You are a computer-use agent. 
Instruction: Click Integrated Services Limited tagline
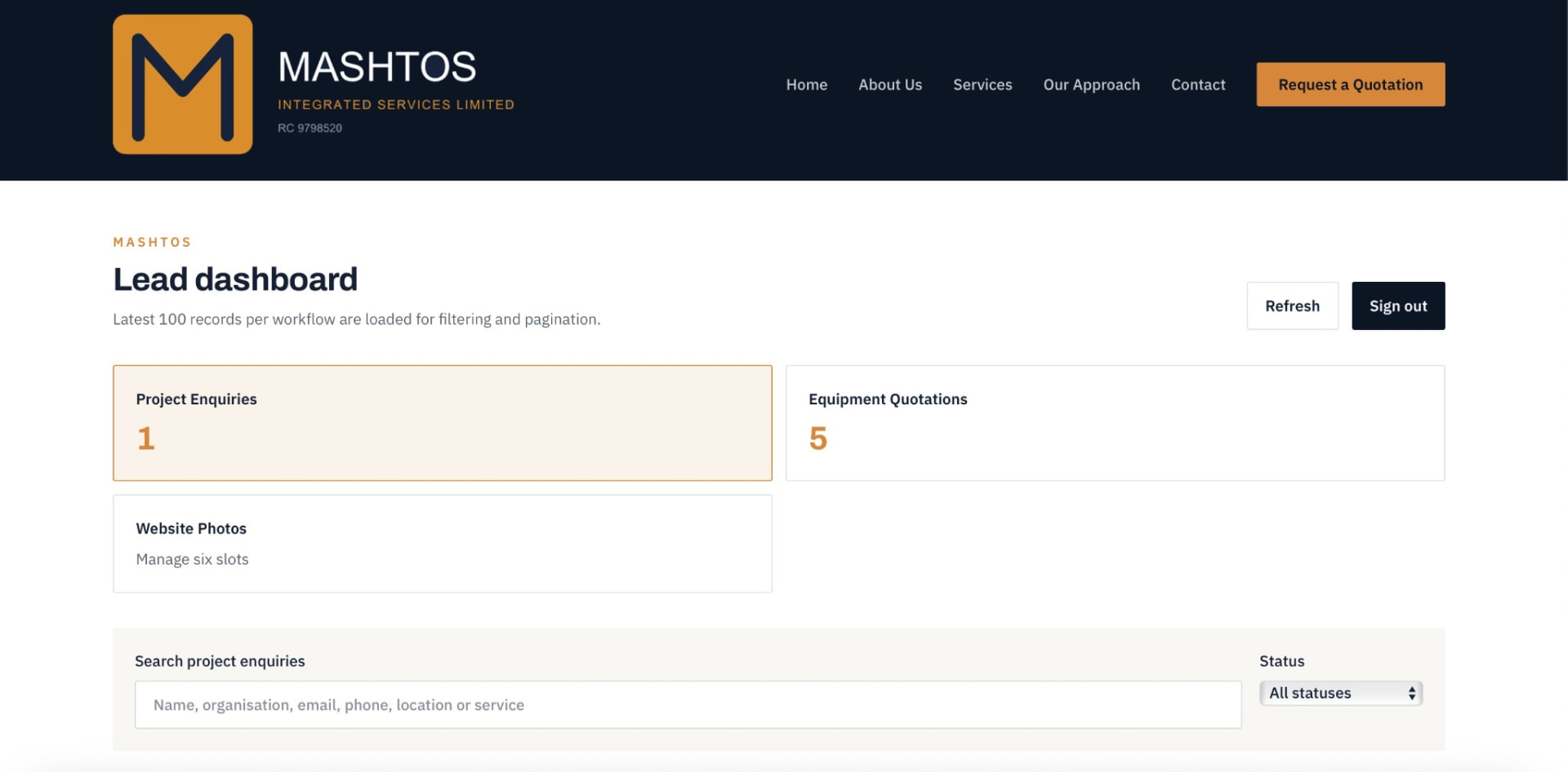click(x=396, y=105)
